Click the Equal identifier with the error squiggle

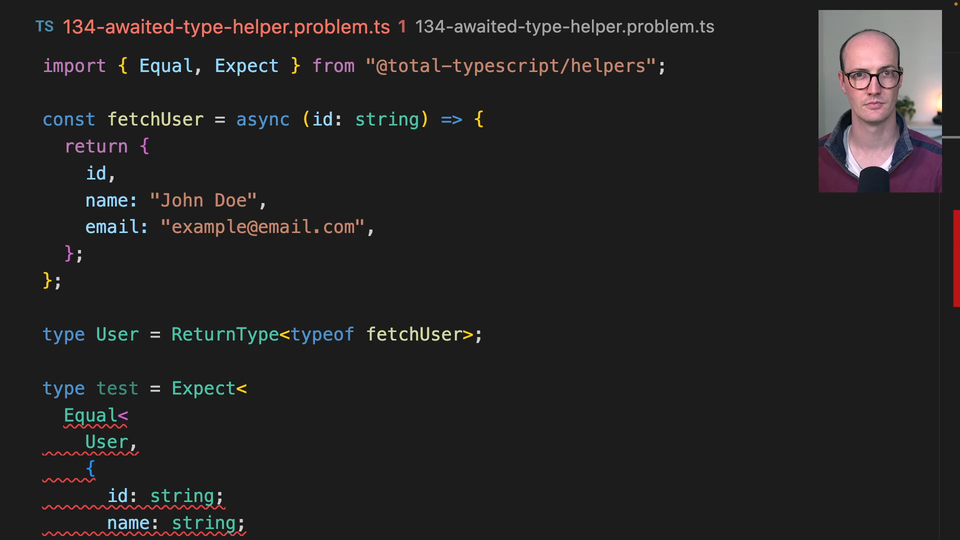pos(91,415)
